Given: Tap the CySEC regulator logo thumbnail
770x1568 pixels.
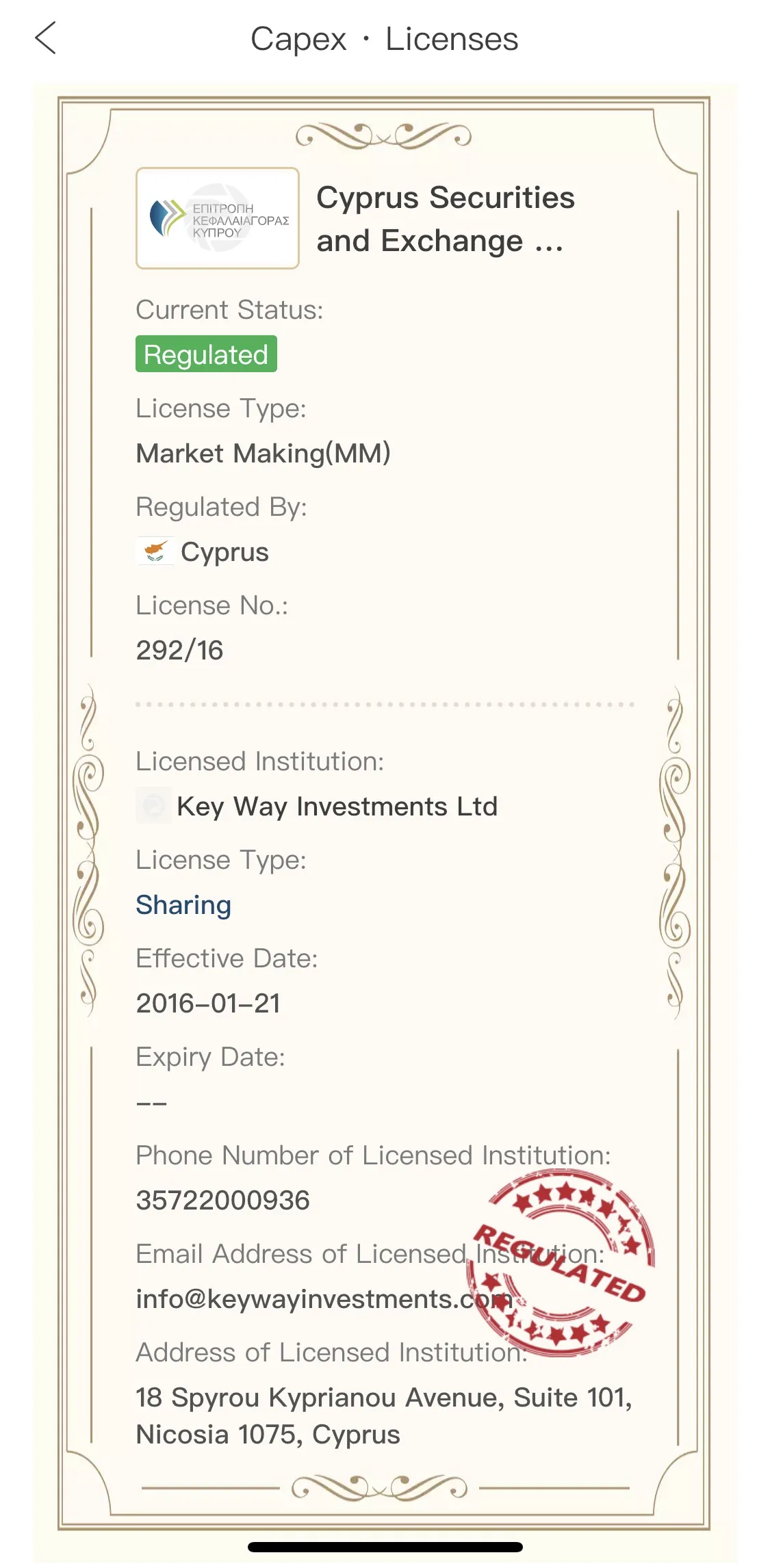Looking at the screenshot, I should pyautogui.click(x=218, y=218).
